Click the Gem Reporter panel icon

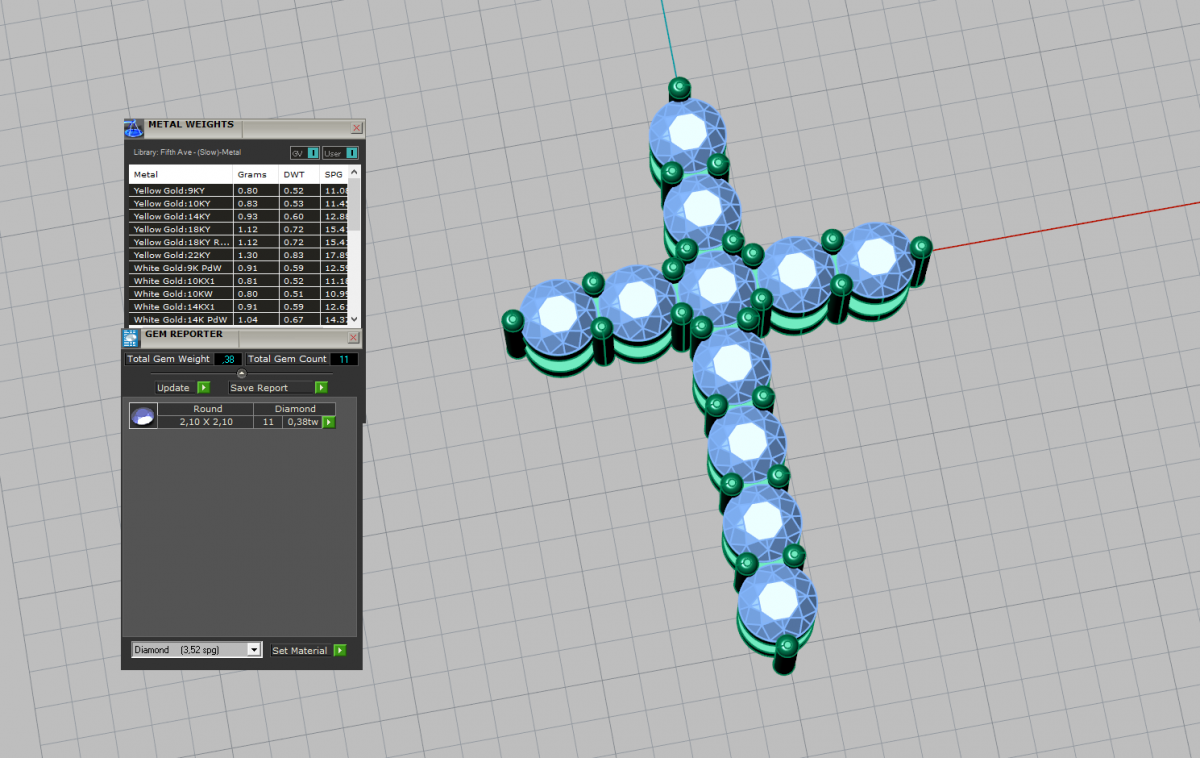click(130, 338)
